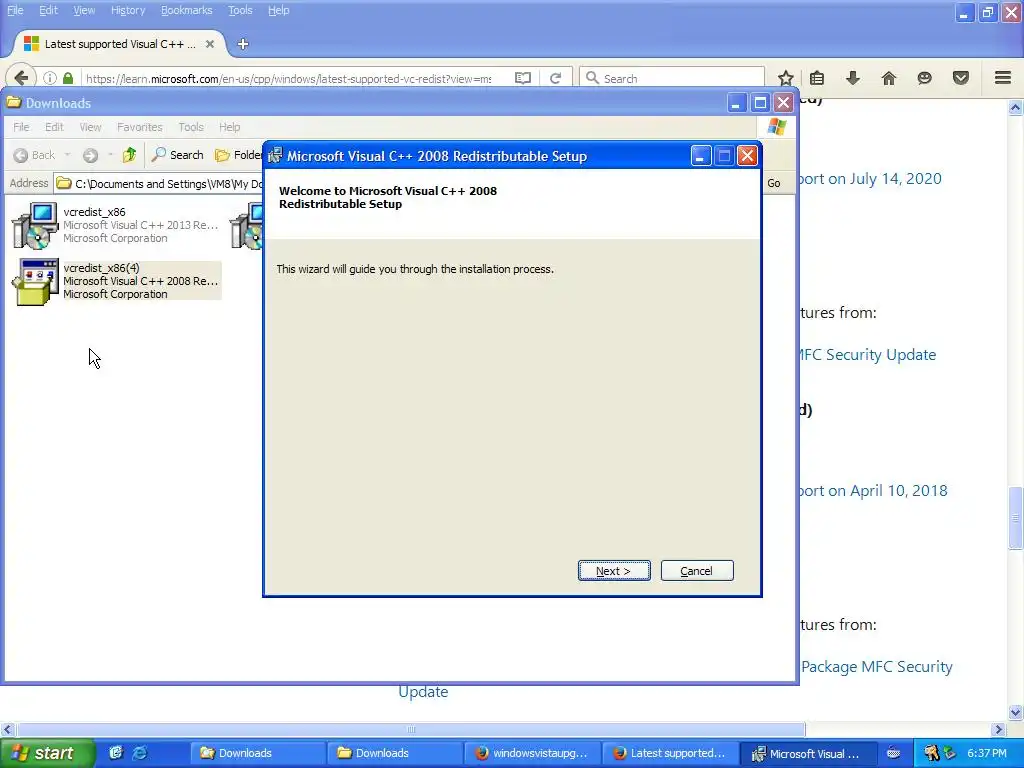1024x768 pixels.
Task: Save page to Pocket icon
Action: [961, 78]
